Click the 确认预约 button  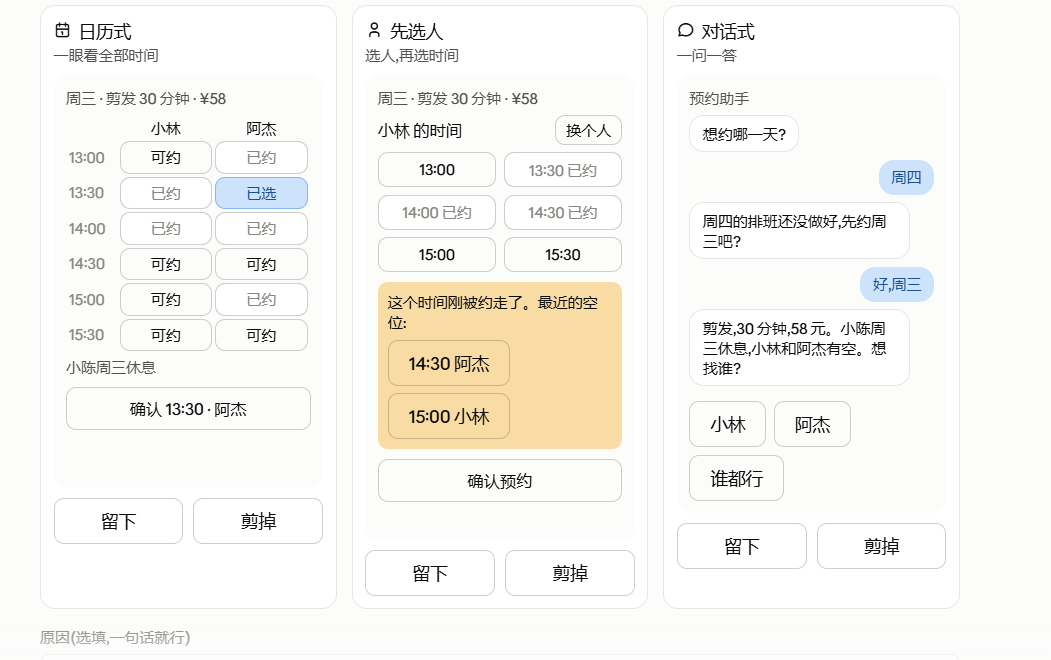coord(500,480)
